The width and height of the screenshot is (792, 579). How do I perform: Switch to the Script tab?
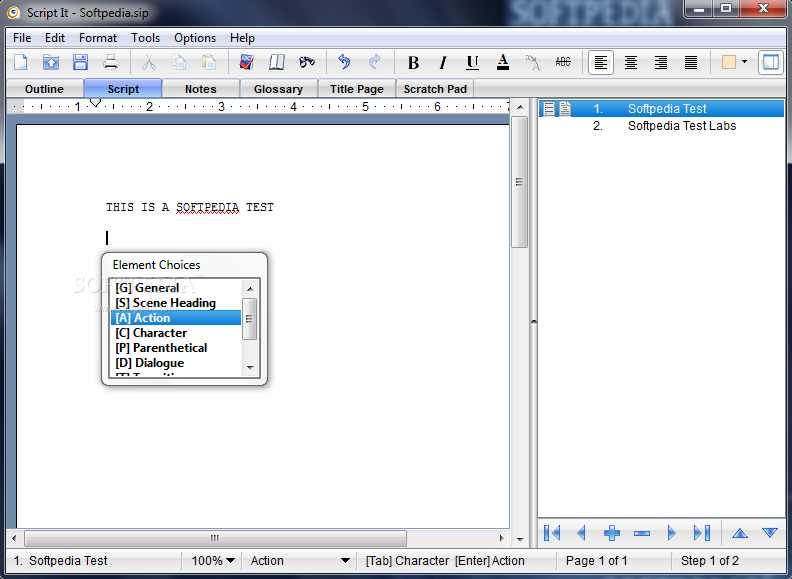(x=123, y=88)
